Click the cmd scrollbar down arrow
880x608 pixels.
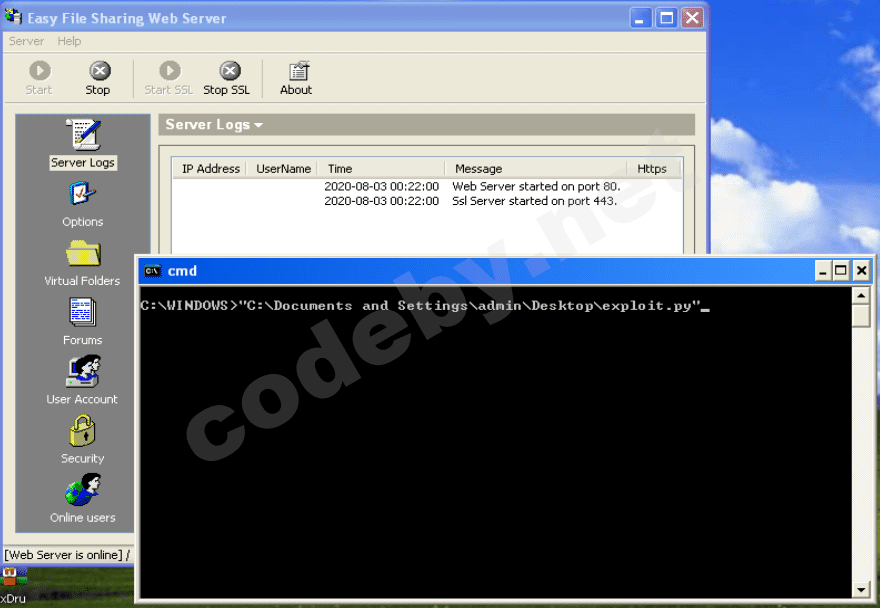pyautogui.click(x=861, y=589)
